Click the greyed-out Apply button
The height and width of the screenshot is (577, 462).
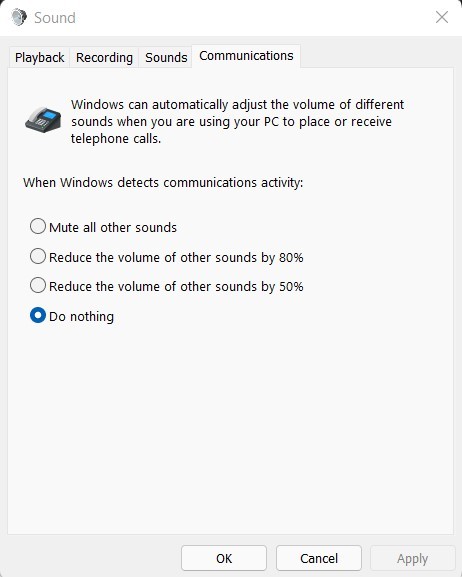click(x=412, y=558)
